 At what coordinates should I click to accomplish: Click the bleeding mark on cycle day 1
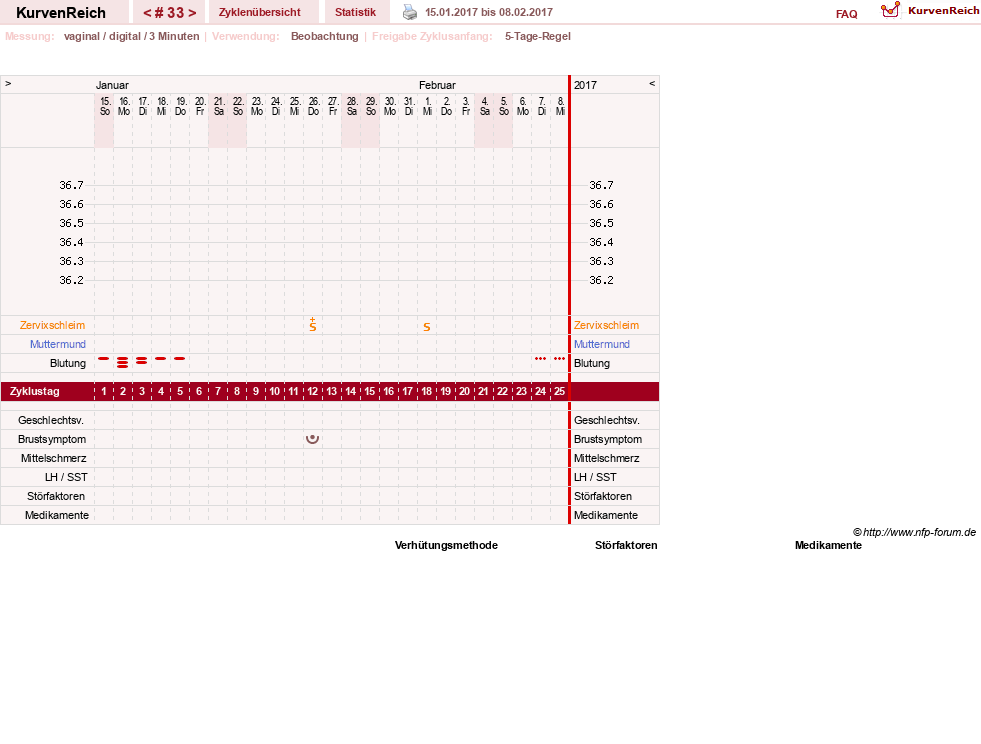[103, 359]
